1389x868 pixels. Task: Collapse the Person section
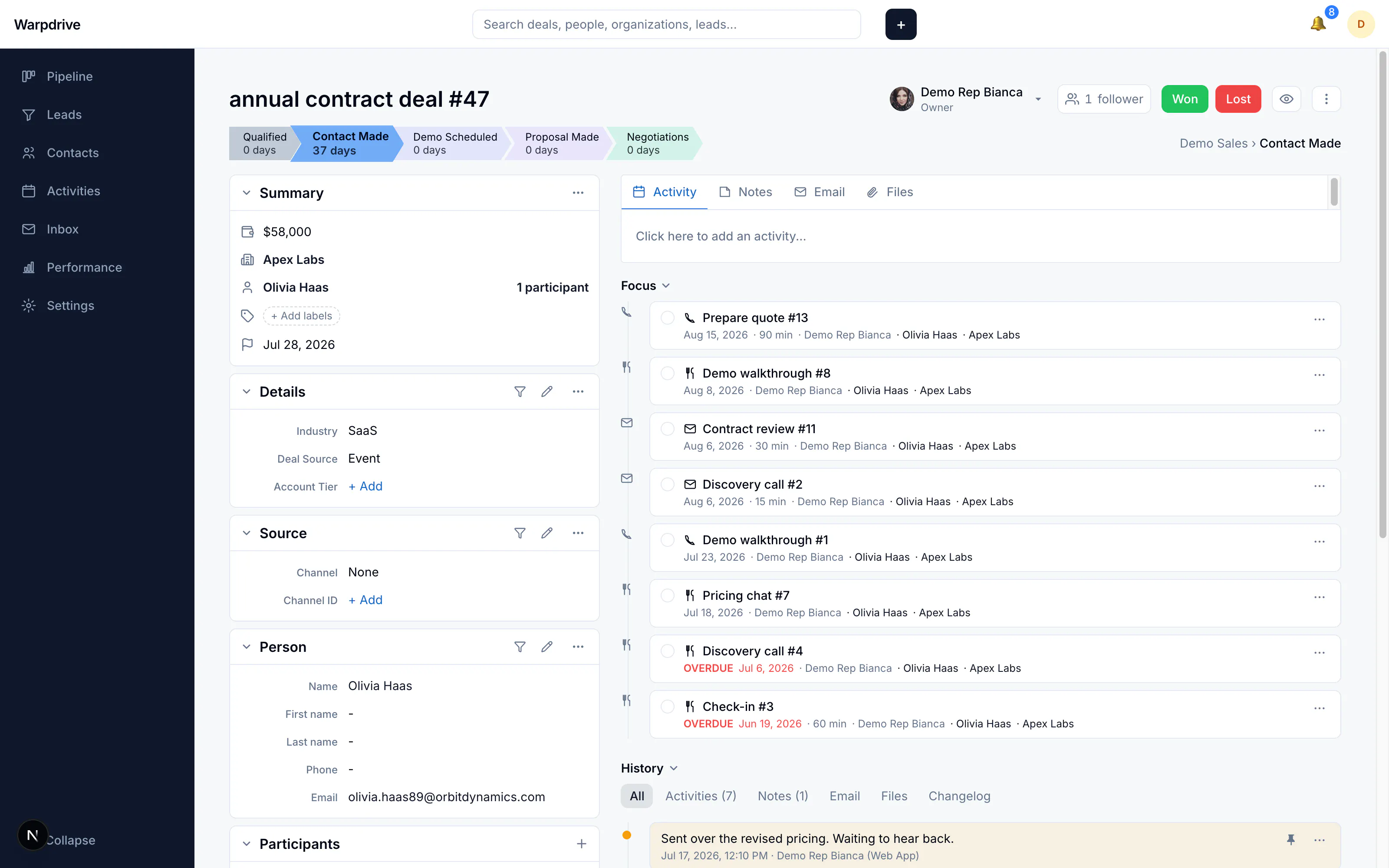[246, 647]
